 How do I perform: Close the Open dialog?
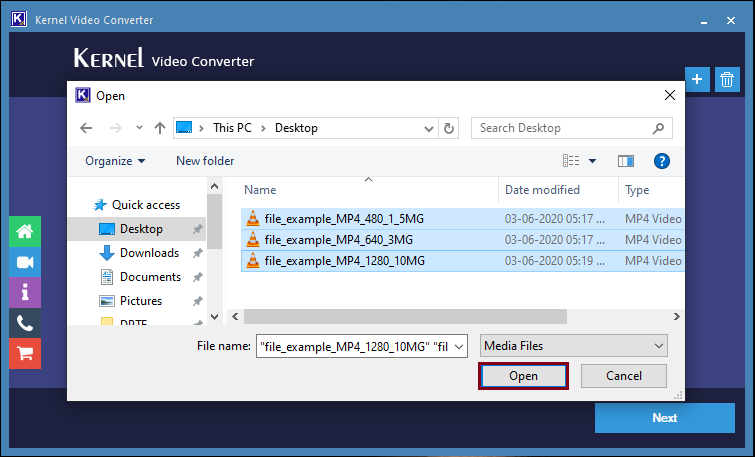click(669, 95)
